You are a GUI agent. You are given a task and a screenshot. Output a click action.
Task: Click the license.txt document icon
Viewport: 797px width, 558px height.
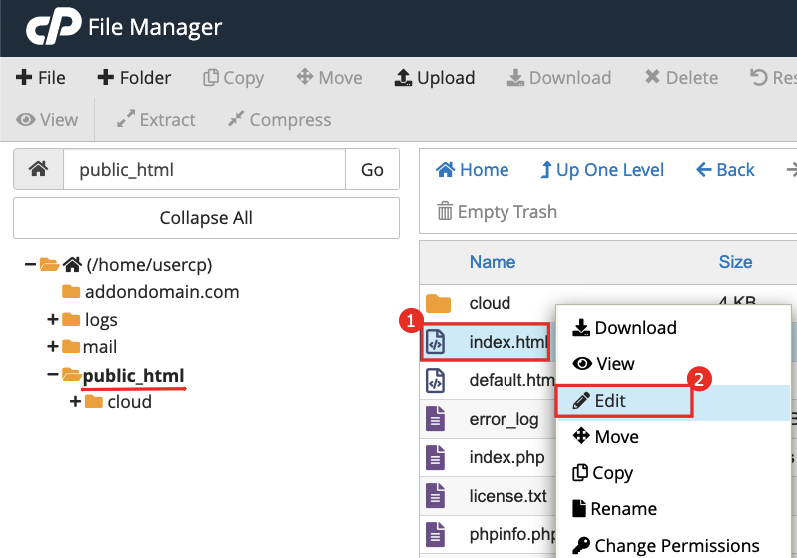click(435, 496)
